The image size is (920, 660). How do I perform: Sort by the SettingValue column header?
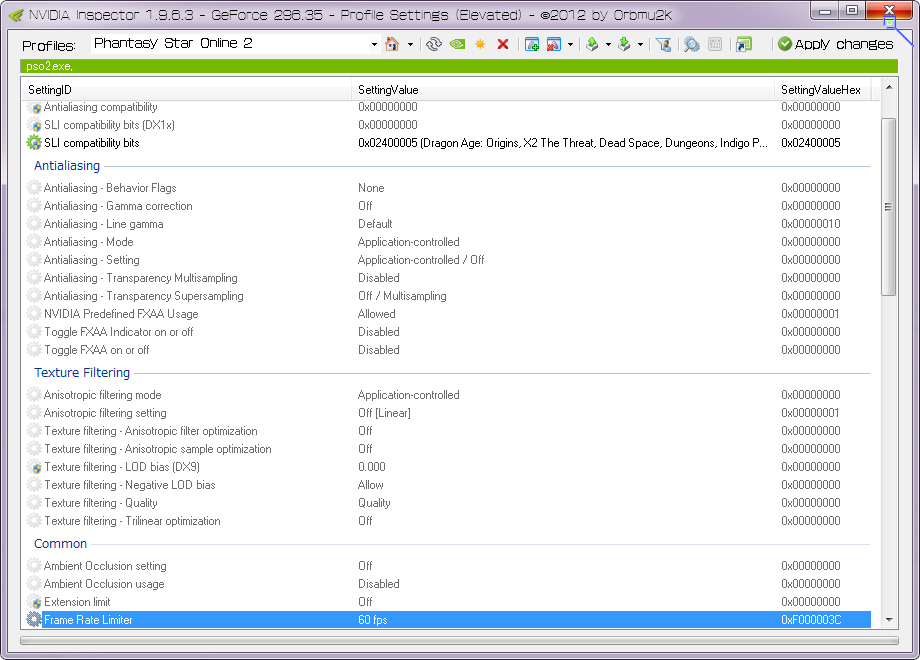coord(563,90)
